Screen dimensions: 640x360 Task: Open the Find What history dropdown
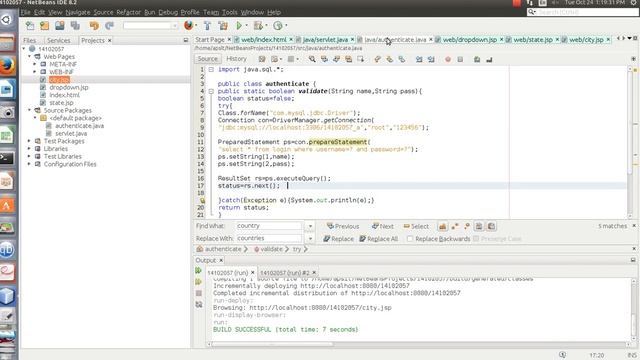click(x=310, y=226)
